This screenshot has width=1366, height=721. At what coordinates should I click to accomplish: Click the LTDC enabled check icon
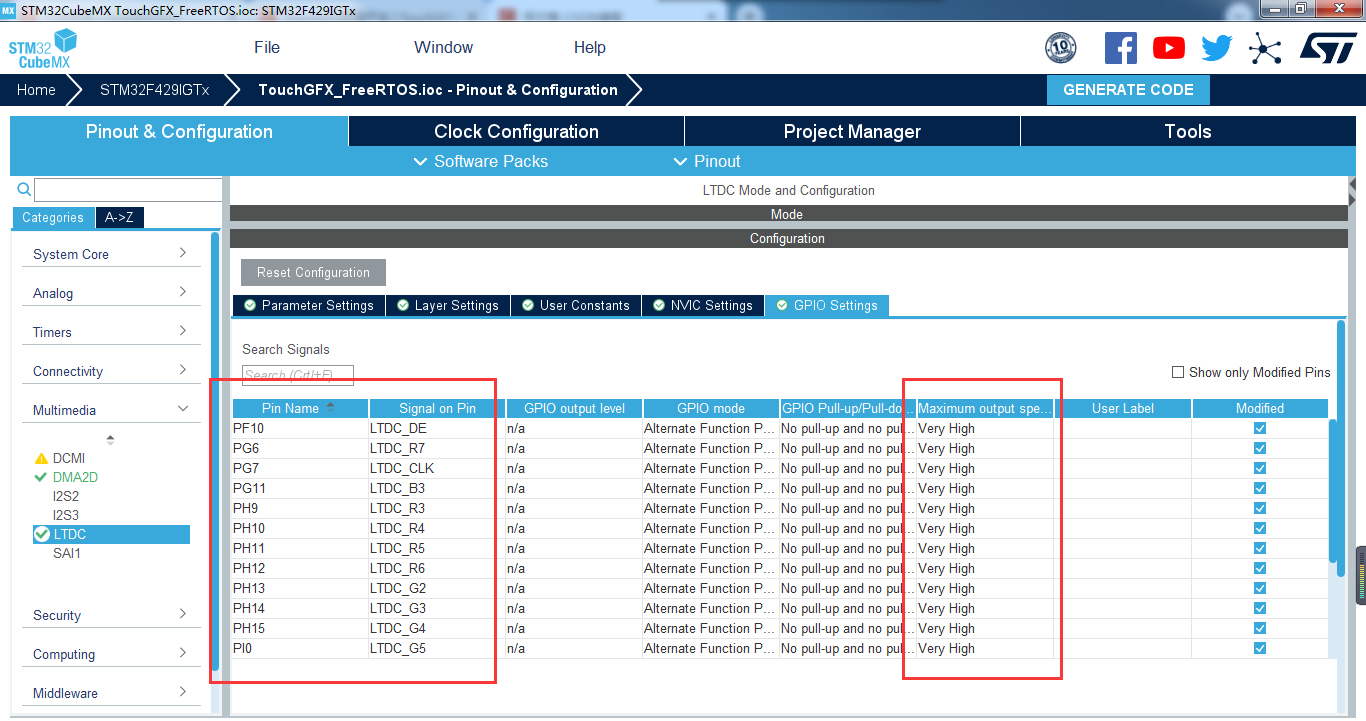click(x=42, y=534)
